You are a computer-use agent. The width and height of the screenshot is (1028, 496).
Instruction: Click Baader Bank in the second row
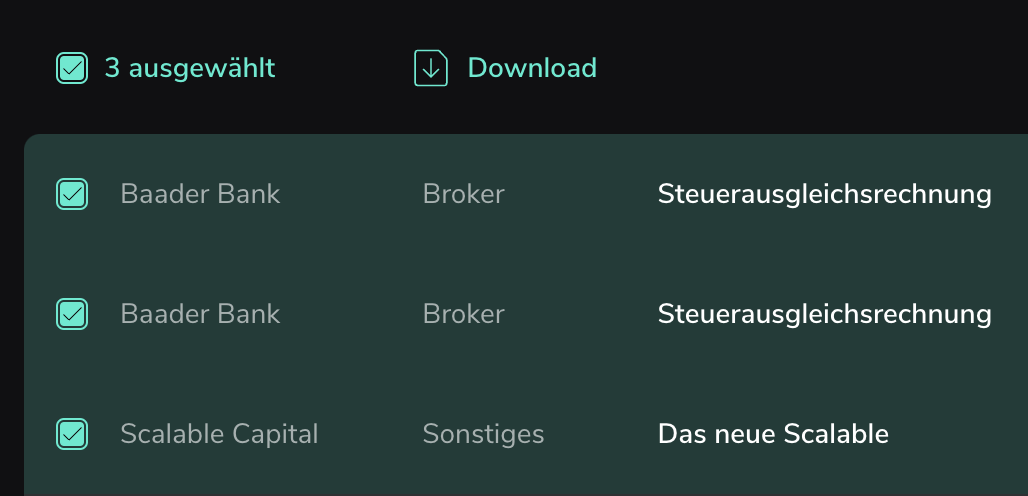pos(200,314)
